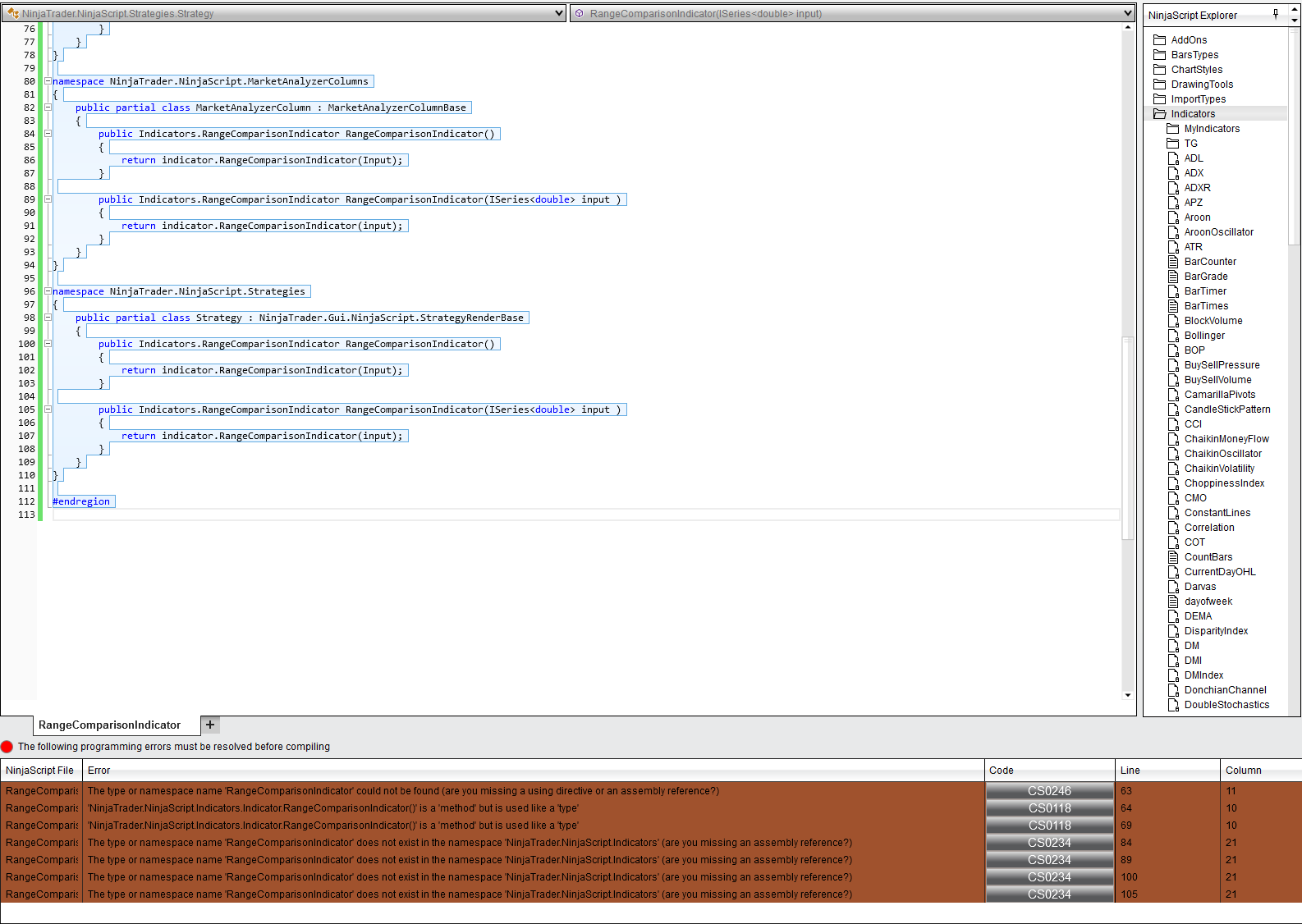
Task: Click the MyIndicators subfolder icon
Action: point(1172,129)
